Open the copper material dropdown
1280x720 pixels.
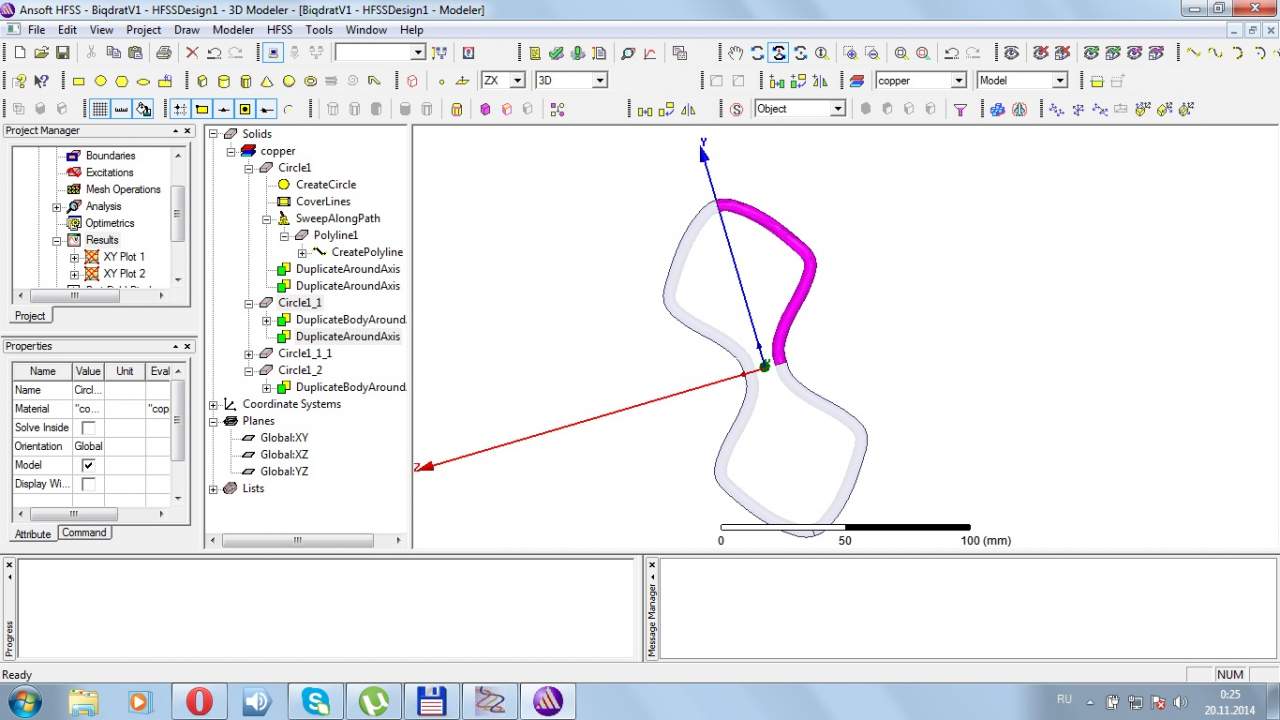[x=958, y=81]
